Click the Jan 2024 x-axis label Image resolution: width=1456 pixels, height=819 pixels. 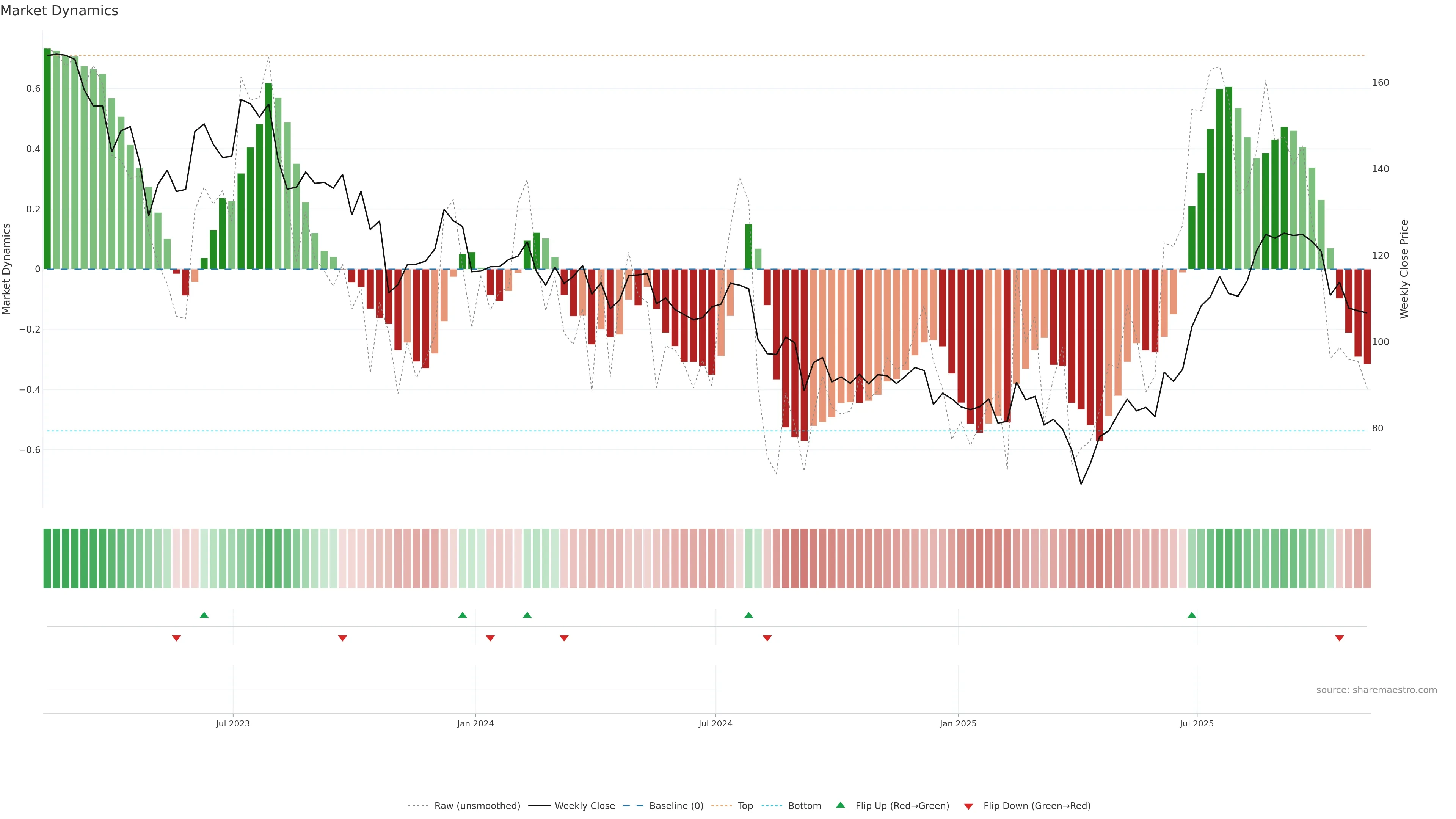(475, 723)
